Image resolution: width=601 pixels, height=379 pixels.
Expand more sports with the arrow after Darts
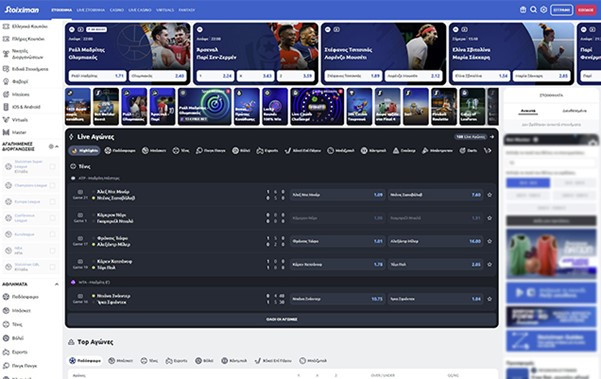(x=488, y=151)
